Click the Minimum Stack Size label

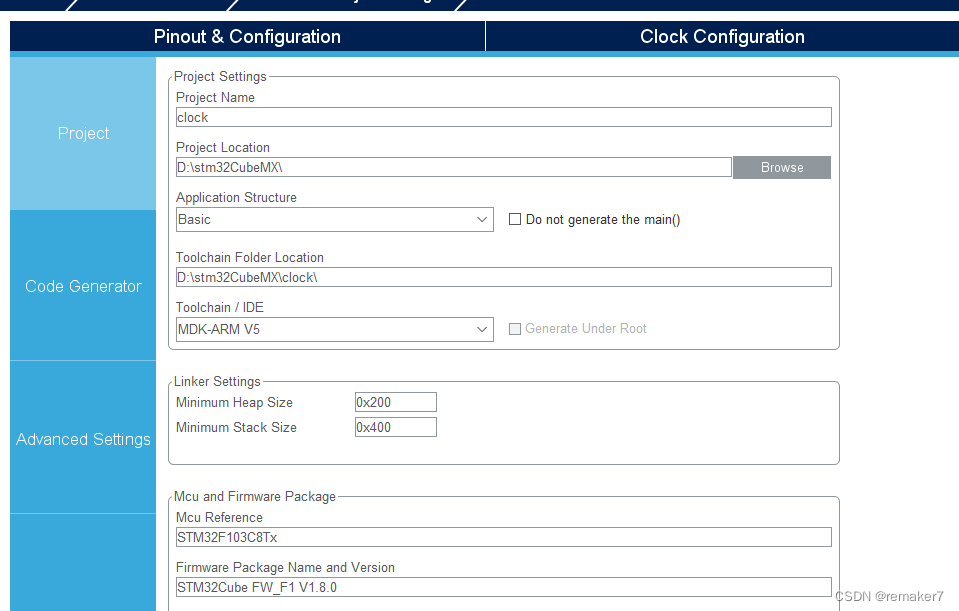[236, 428]
